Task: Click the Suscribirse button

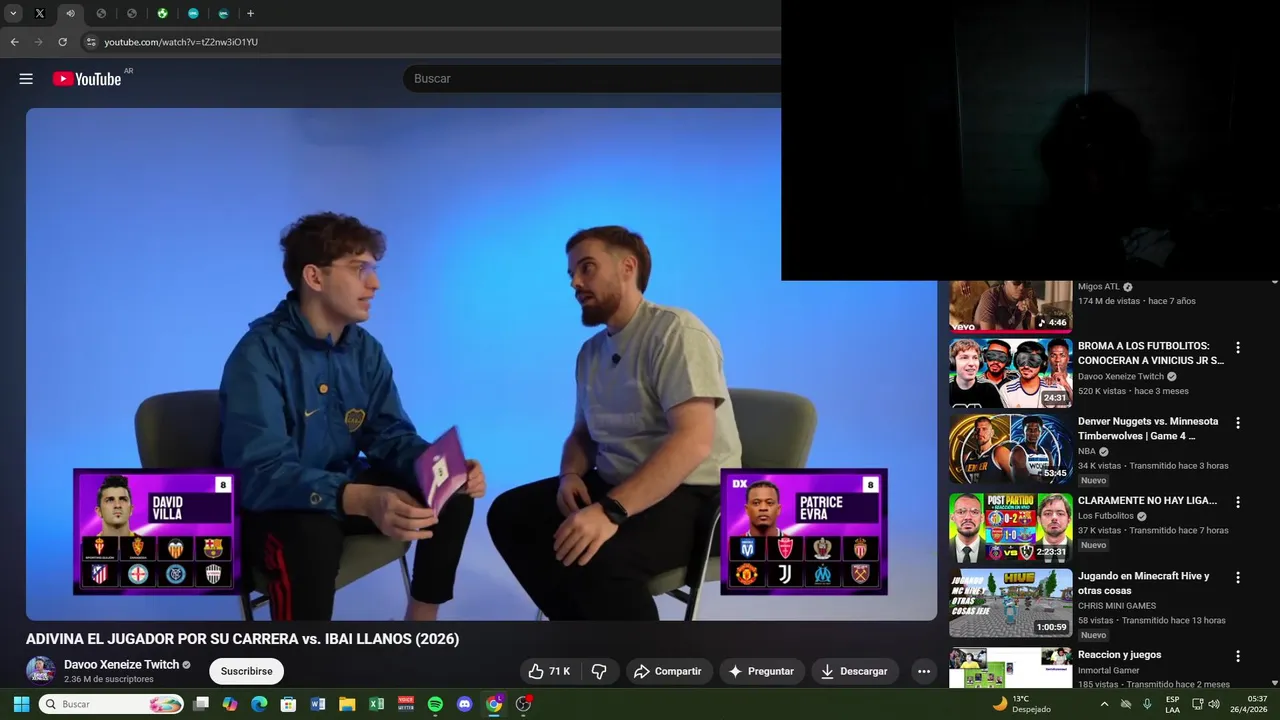Action: (246, 671)
